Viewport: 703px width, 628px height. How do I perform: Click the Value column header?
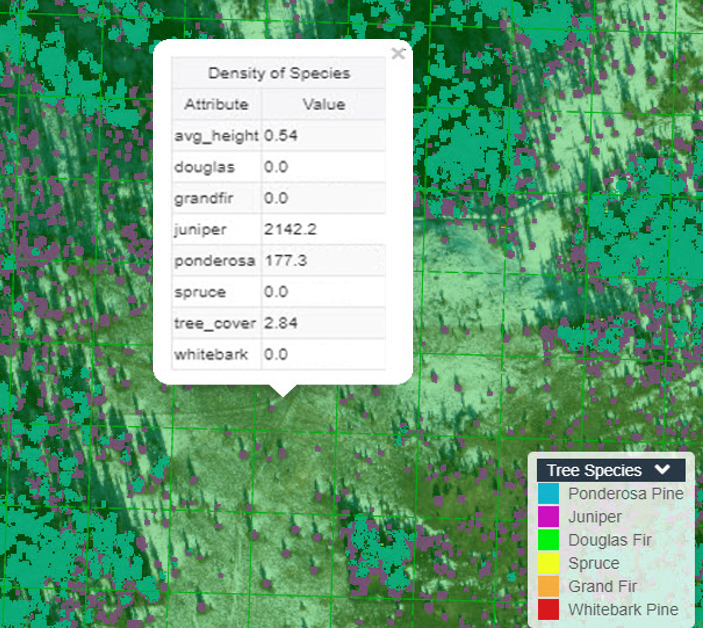[323, 104]
